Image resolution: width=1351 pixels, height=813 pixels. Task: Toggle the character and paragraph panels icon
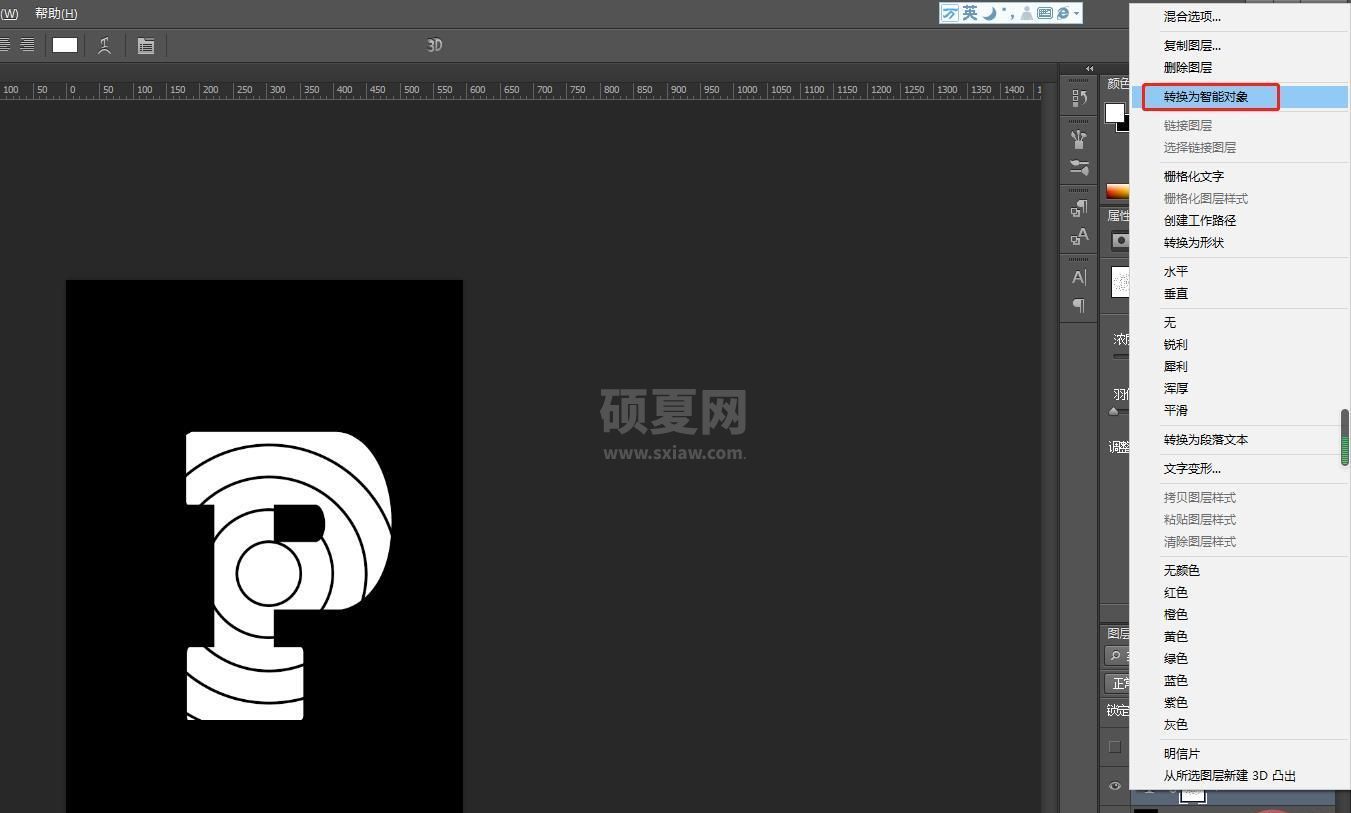pos(146,45)
